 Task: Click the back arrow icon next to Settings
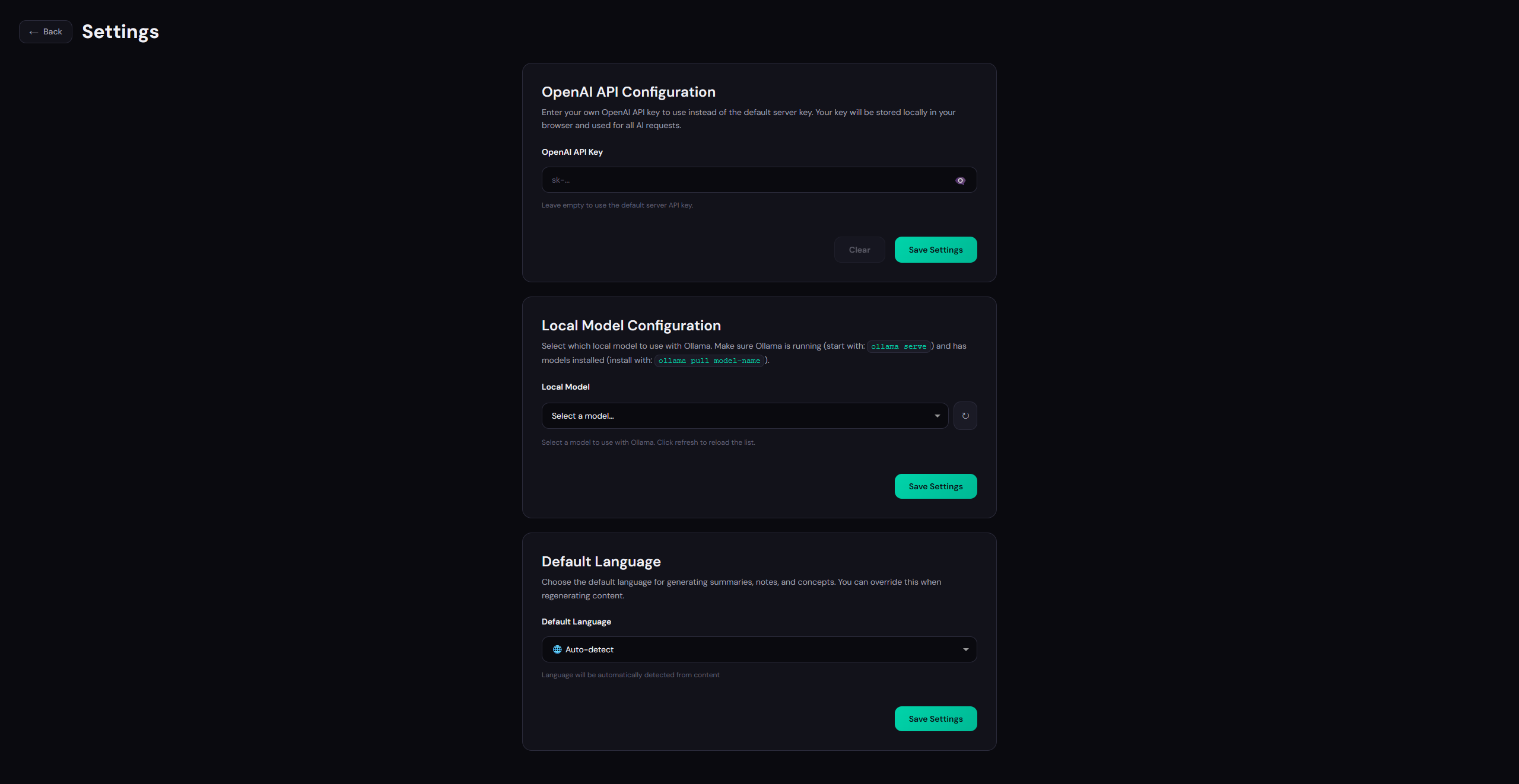[34, 31]
